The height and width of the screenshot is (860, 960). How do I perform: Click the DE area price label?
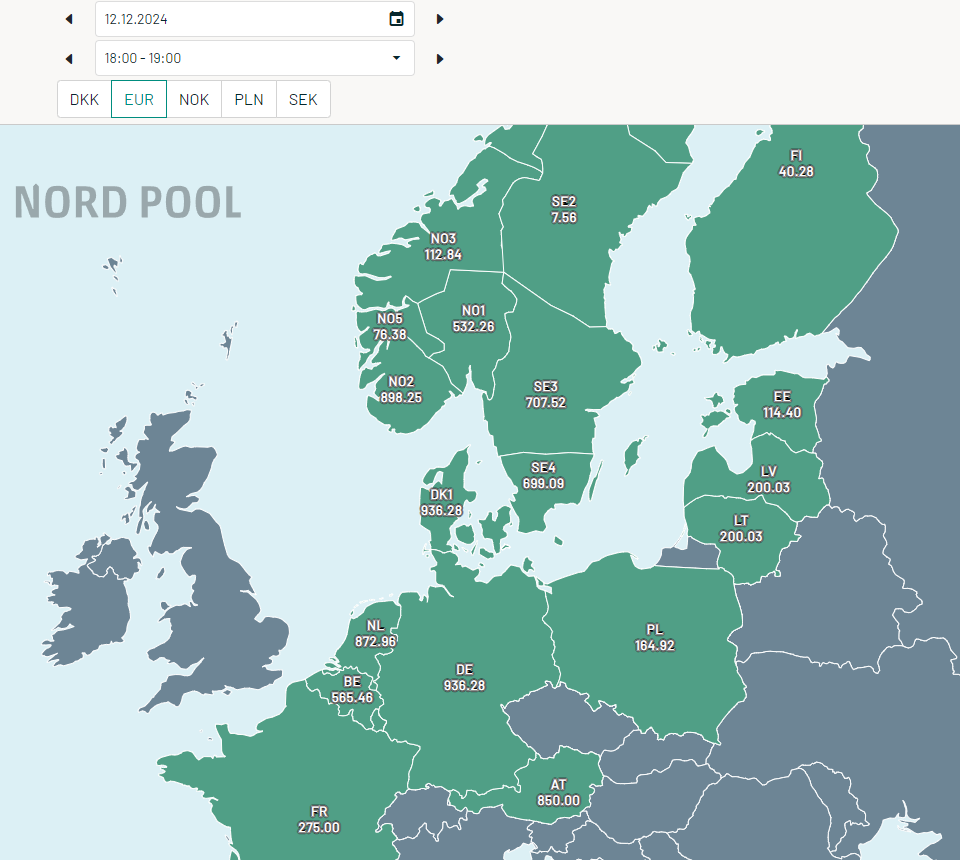(464, 678)
